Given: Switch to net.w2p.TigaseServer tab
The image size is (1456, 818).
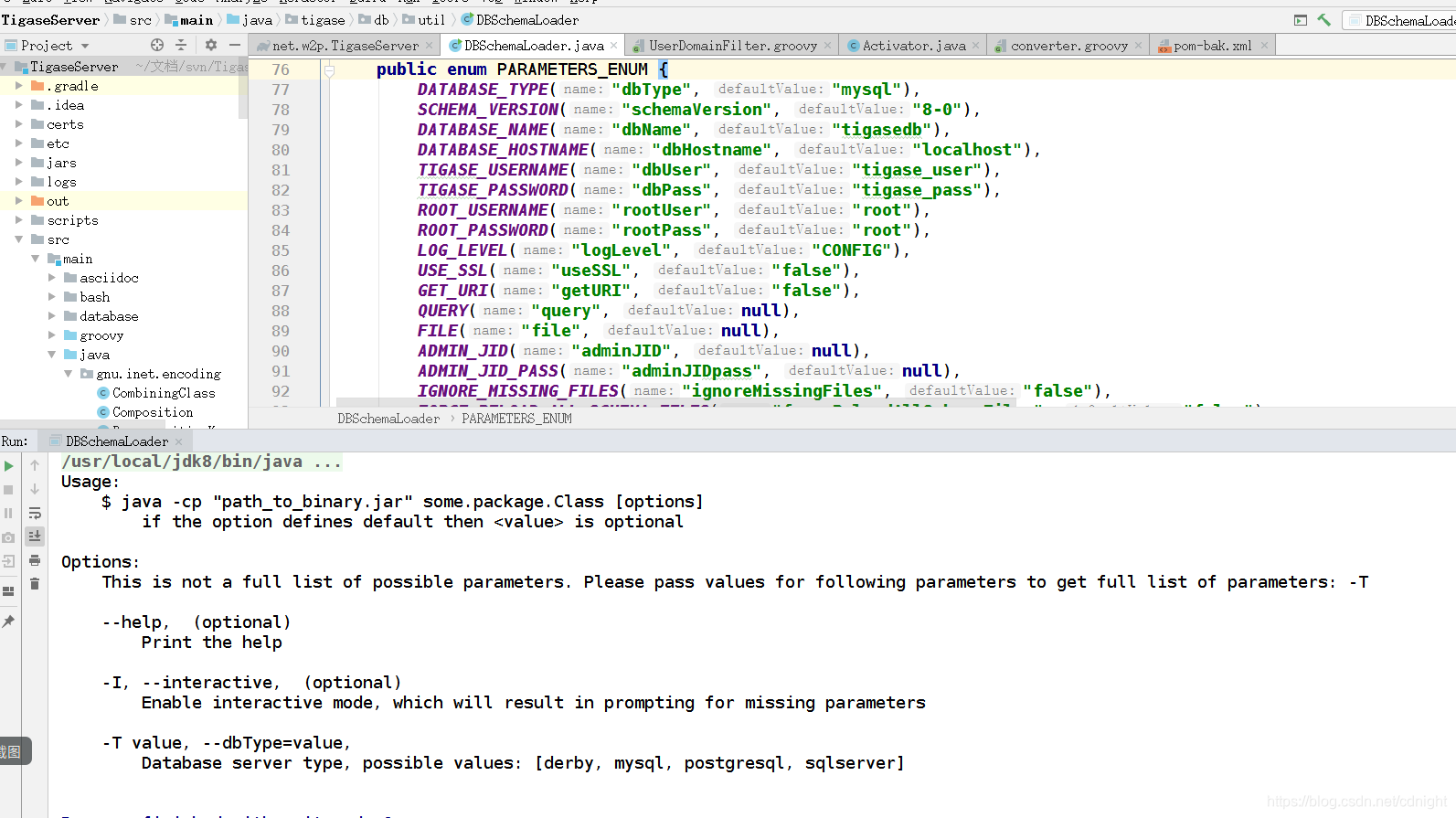Looking at the screenshot, I should [345, 46].
